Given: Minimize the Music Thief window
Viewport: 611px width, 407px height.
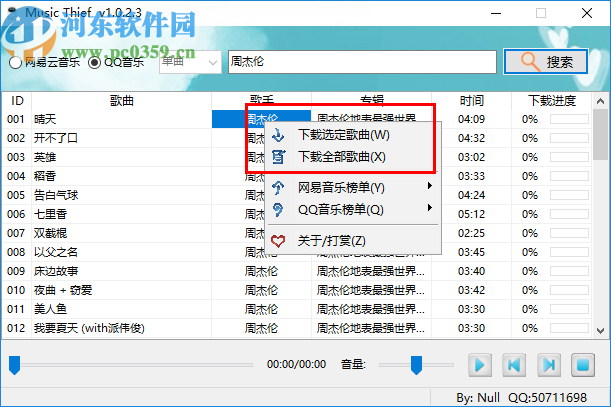Looking at the screenshot, I should 496,13.
